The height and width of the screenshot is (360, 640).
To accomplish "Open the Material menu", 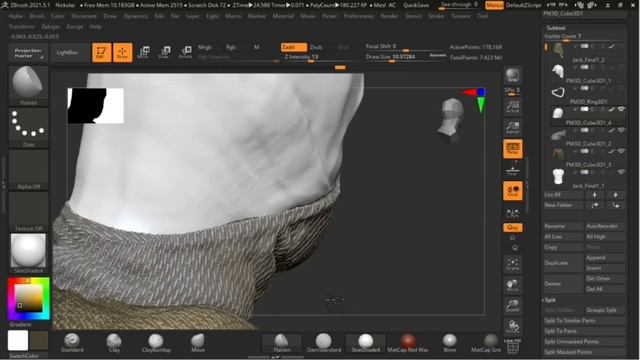I will (x=283, y=16).
